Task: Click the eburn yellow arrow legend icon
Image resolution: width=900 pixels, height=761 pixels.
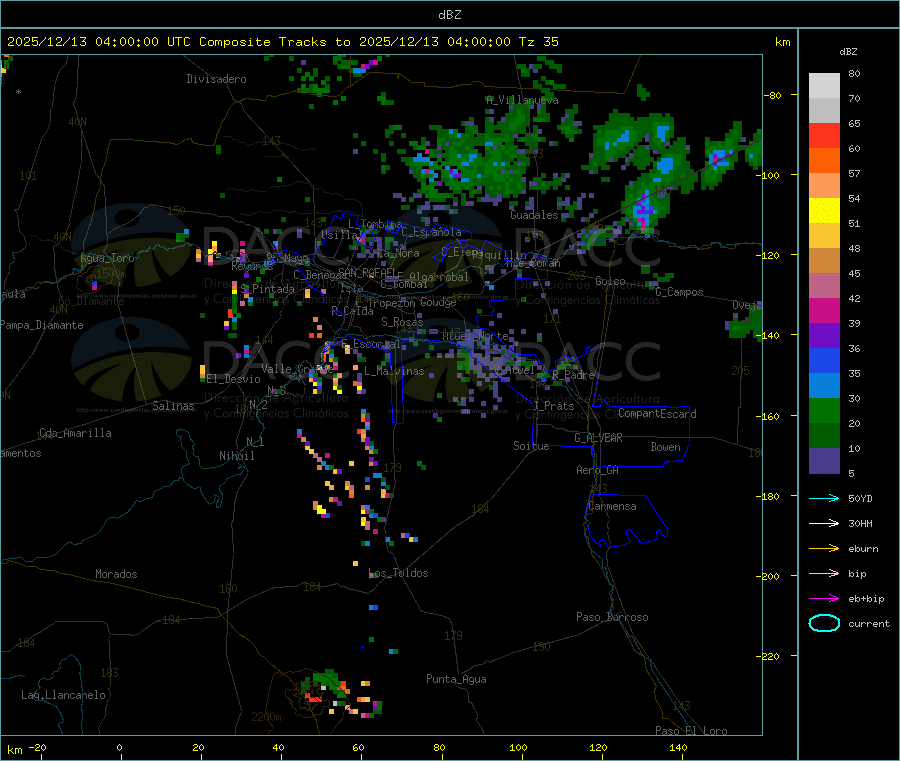Action: [x=824, y=549]
